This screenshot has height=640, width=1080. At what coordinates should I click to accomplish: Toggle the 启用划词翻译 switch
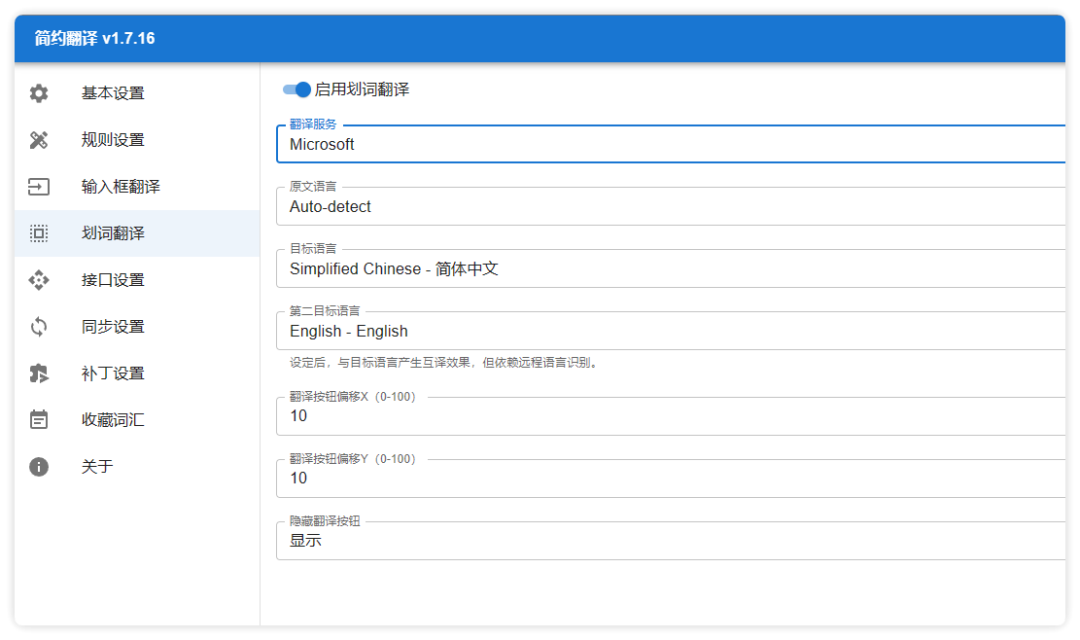(297, 90)
